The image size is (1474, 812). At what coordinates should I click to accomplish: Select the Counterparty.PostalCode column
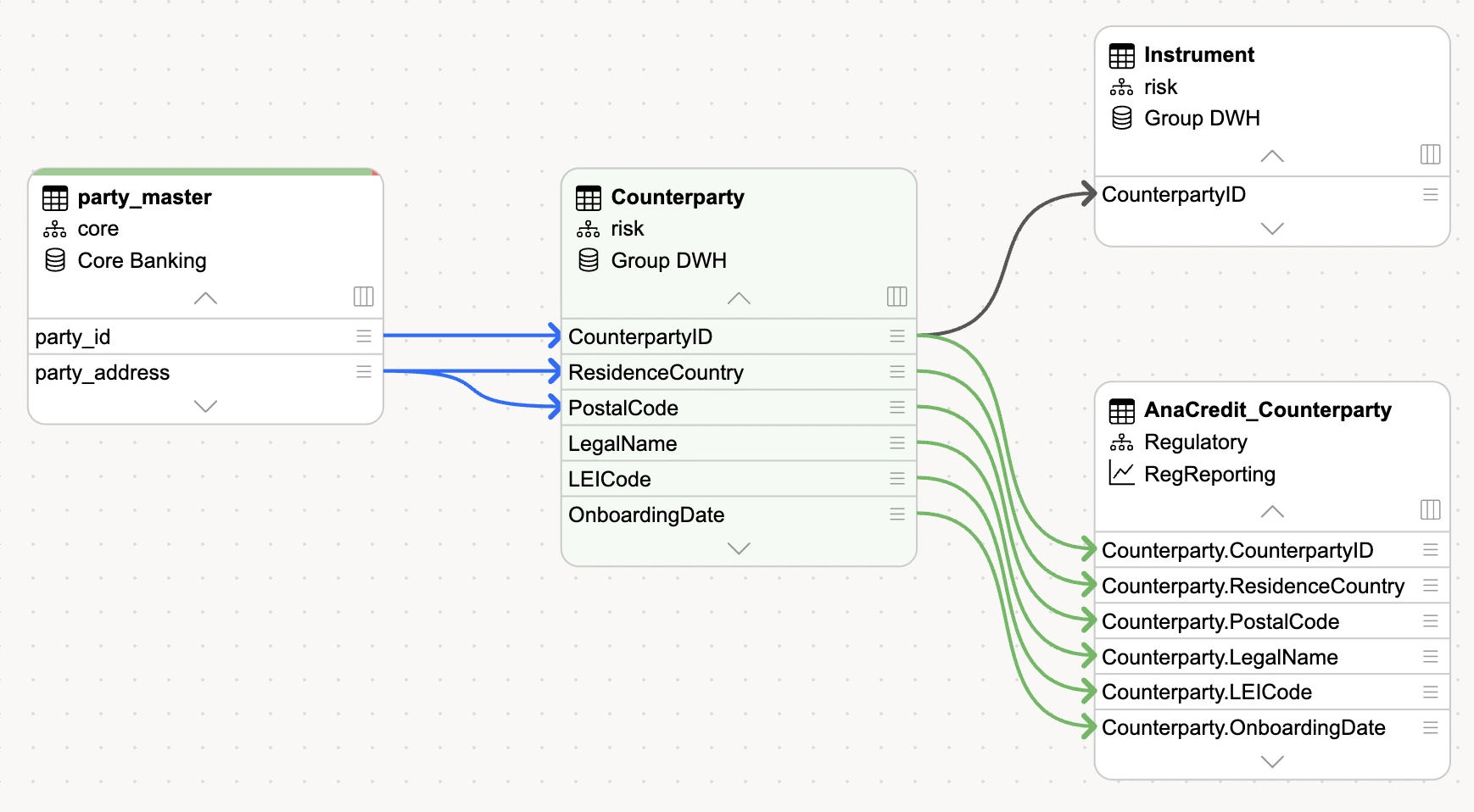click(1272, 621)
